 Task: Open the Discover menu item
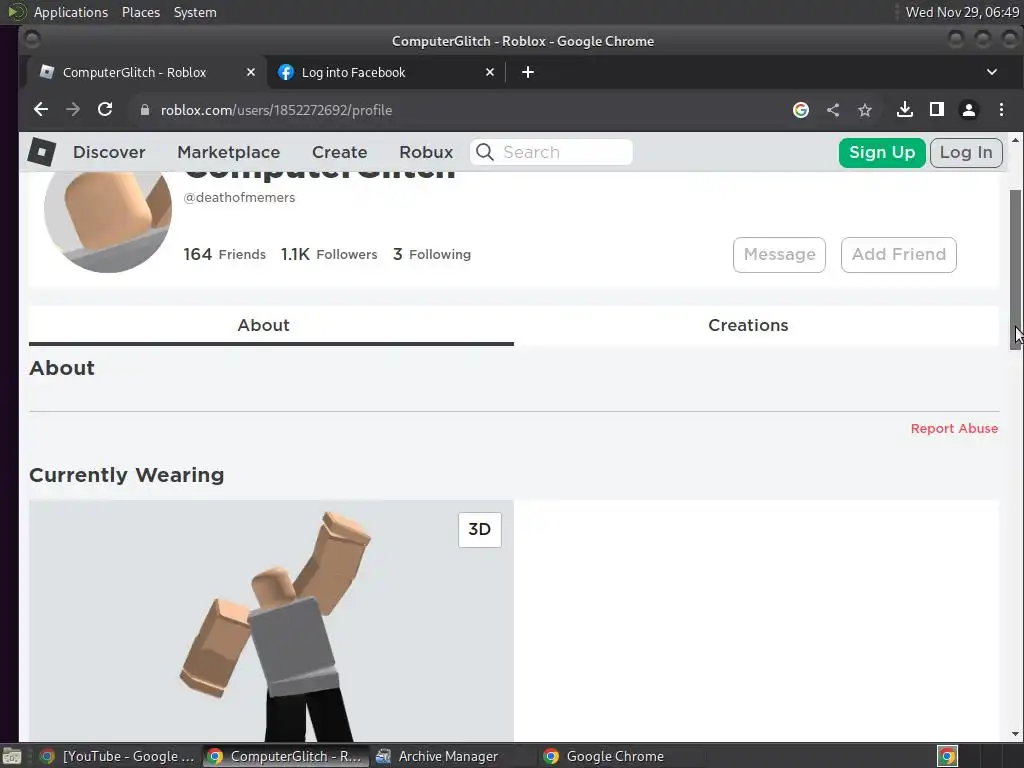pos(109,152)
